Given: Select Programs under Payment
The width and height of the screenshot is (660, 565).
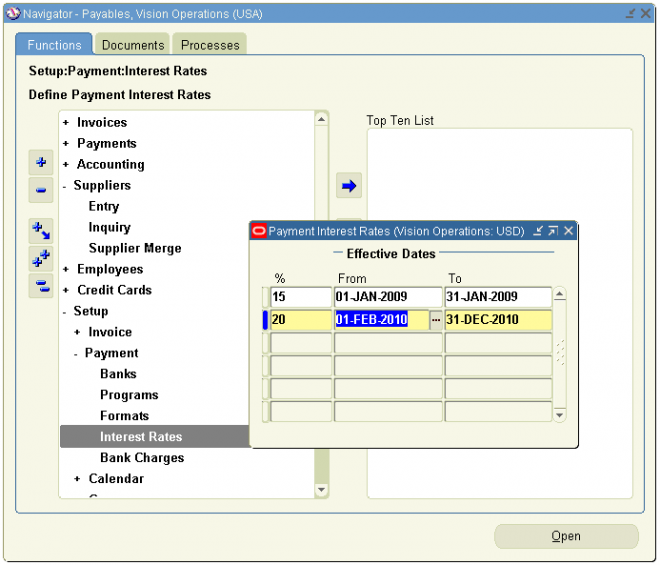Looking at the screenshot, I should click(129, 395).
